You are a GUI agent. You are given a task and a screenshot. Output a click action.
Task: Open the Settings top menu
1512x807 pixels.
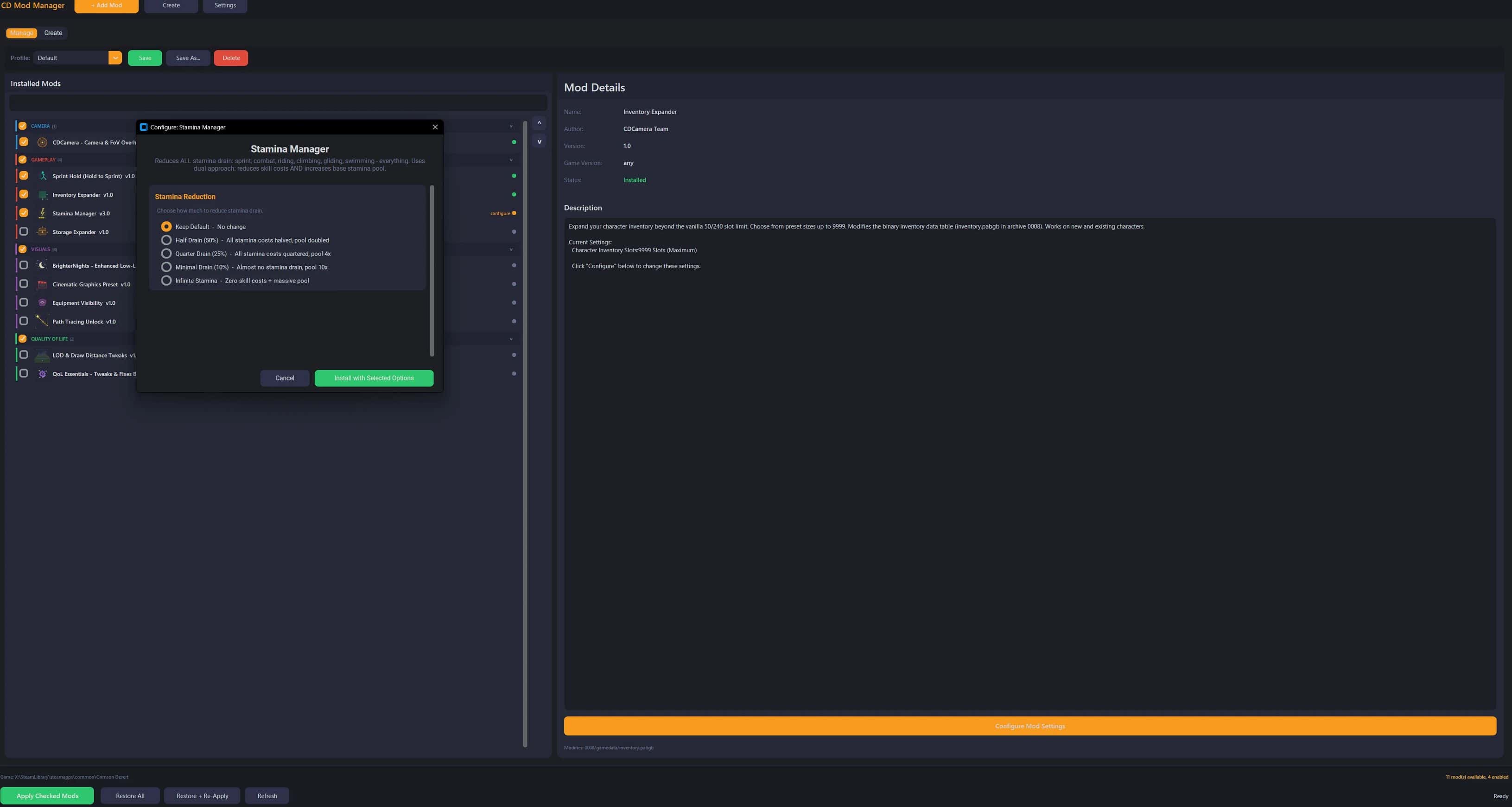pos(225,5)
